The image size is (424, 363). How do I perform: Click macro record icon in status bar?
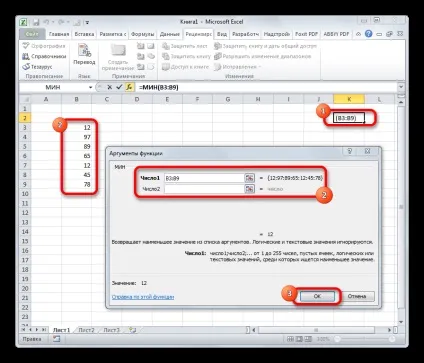(x=56, y=339)
